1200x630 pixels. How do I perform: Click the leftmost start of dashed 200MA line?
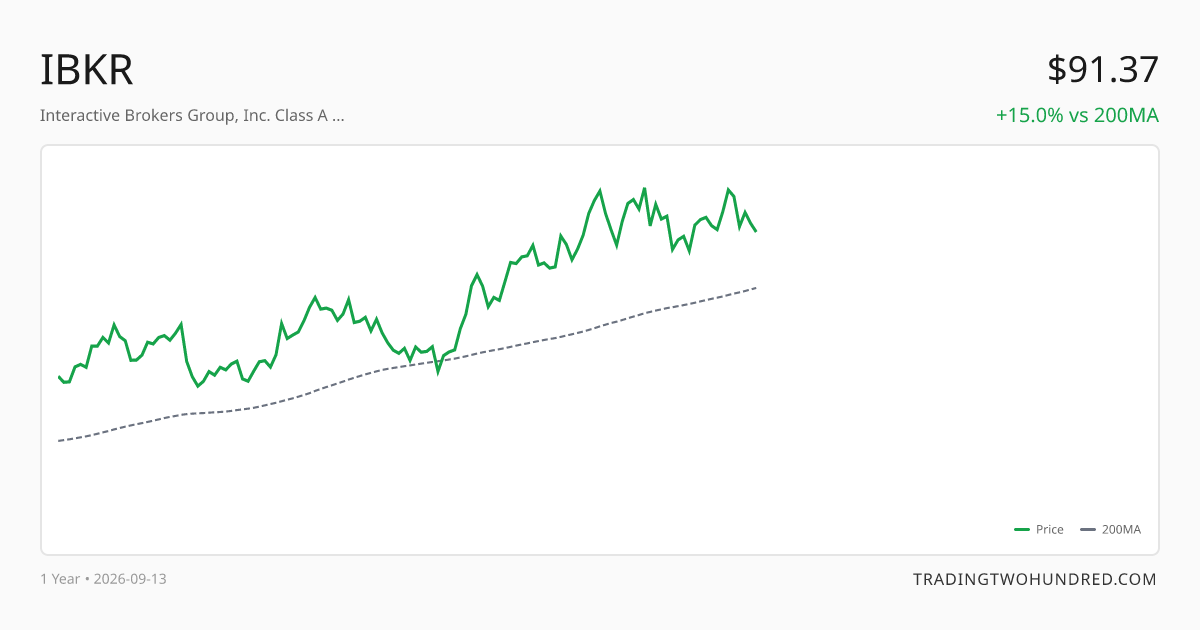tap(59, 440)
